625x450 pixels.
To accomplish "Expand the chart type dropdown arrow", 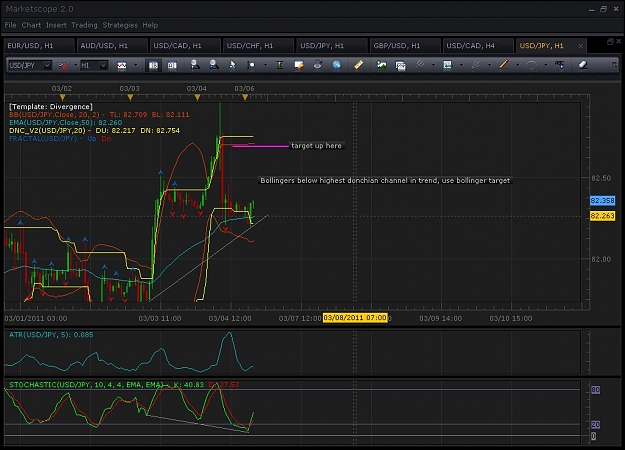I will tap(136, 65).
